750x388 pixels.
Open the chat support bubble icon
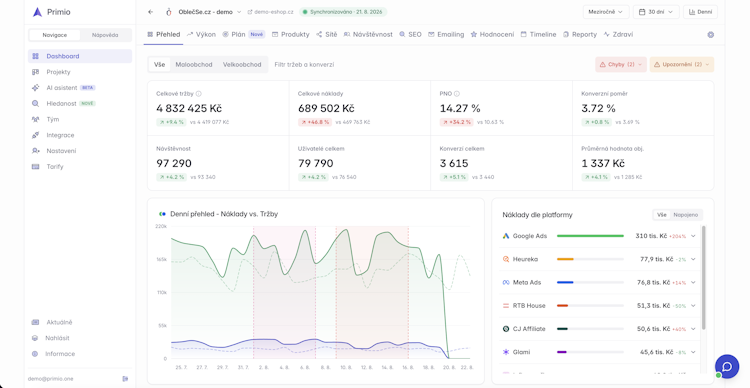click(727, 366)
